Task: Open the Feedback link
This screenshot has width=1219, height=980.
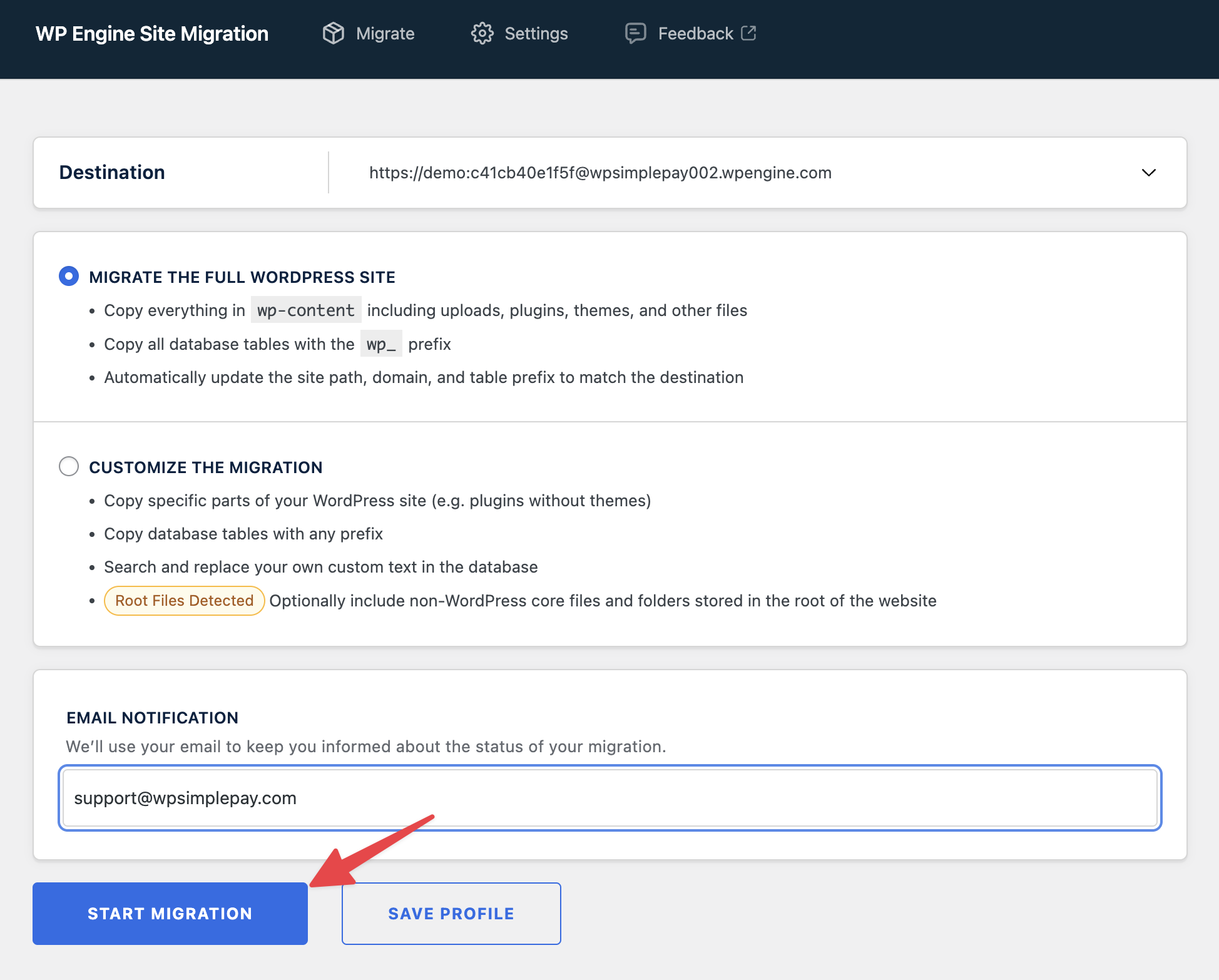Action: (695, 34)
